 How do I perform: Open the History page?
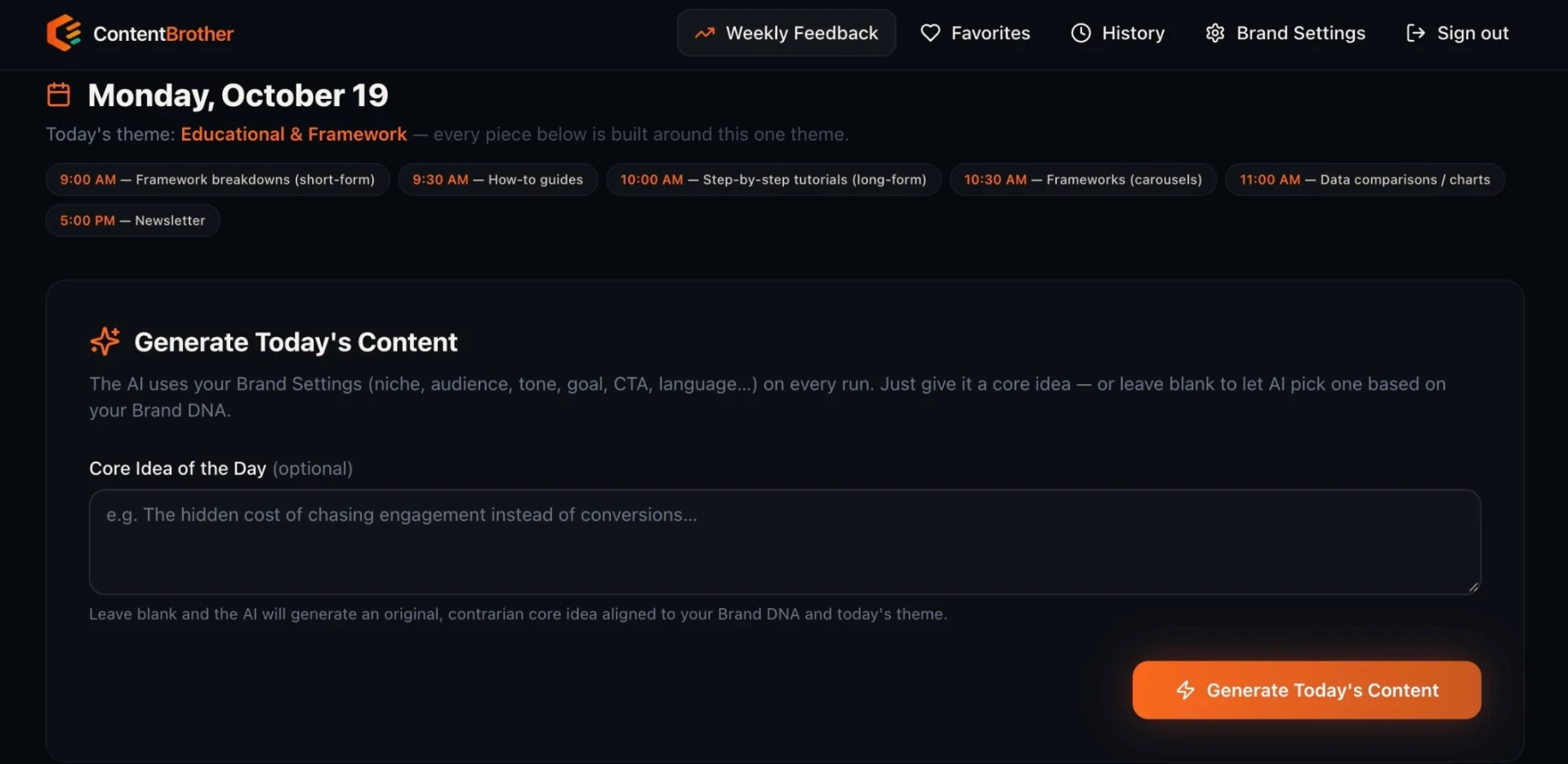click(x=1117, y=33)
